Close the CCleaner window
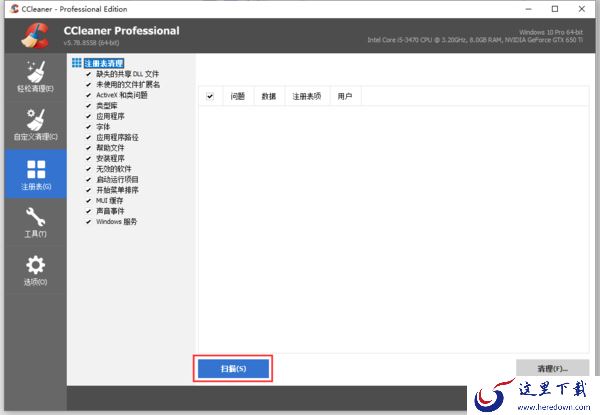This screenshot has width=600, height=415. pos(582,9)
